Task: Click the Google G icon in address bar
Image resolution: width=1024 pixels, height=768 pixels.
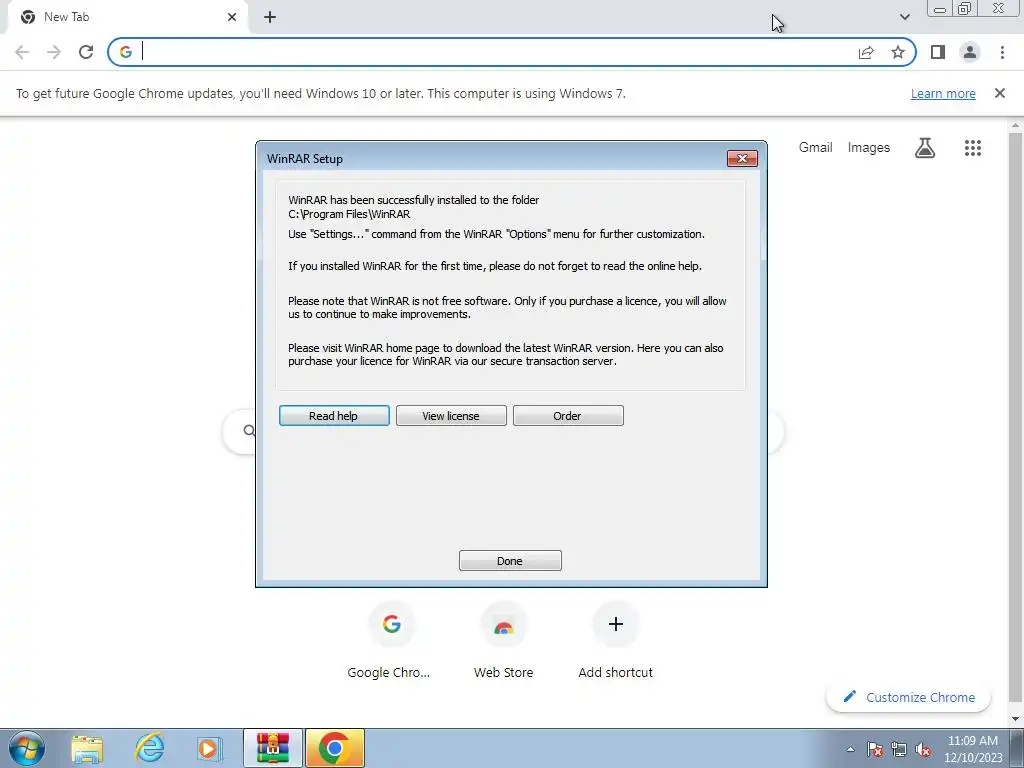Action: click(126, 52)
